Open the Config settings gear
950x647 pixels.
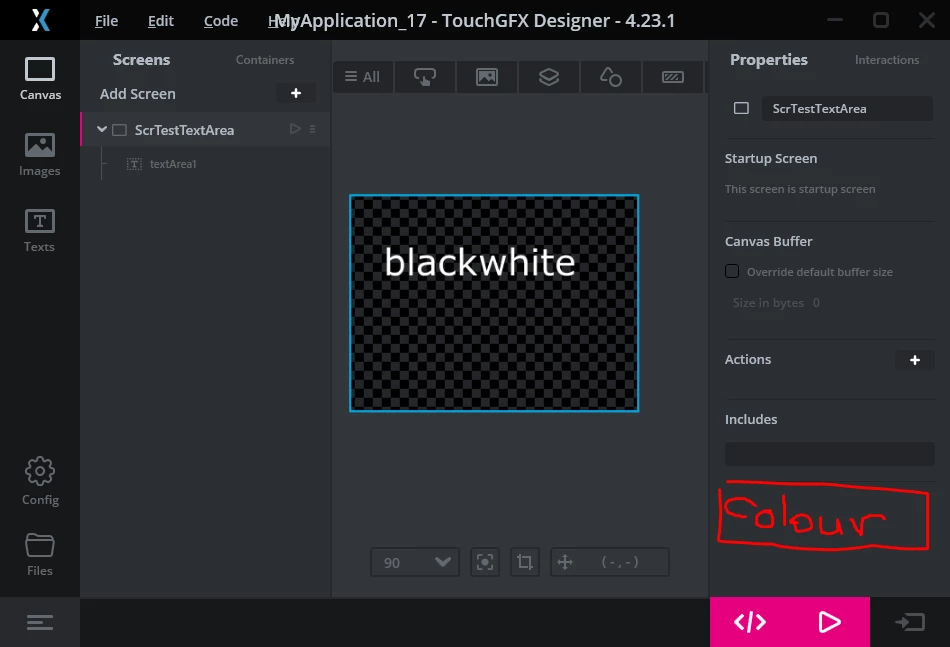click(40, 481)
